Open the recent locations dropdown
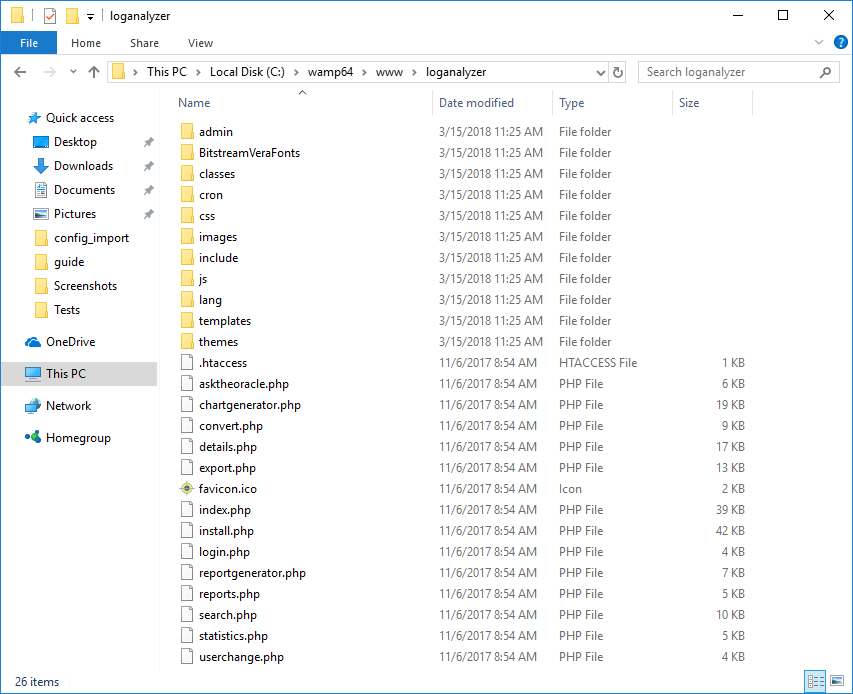The width and height of the screenshot is (853, 694). point(72,72)
